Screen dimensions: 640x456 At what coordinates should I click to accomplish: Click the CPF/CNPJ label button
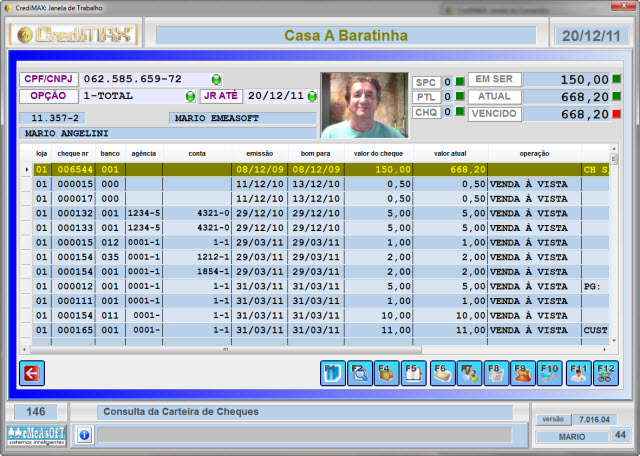pyautogui.click(x=47, y=79)
